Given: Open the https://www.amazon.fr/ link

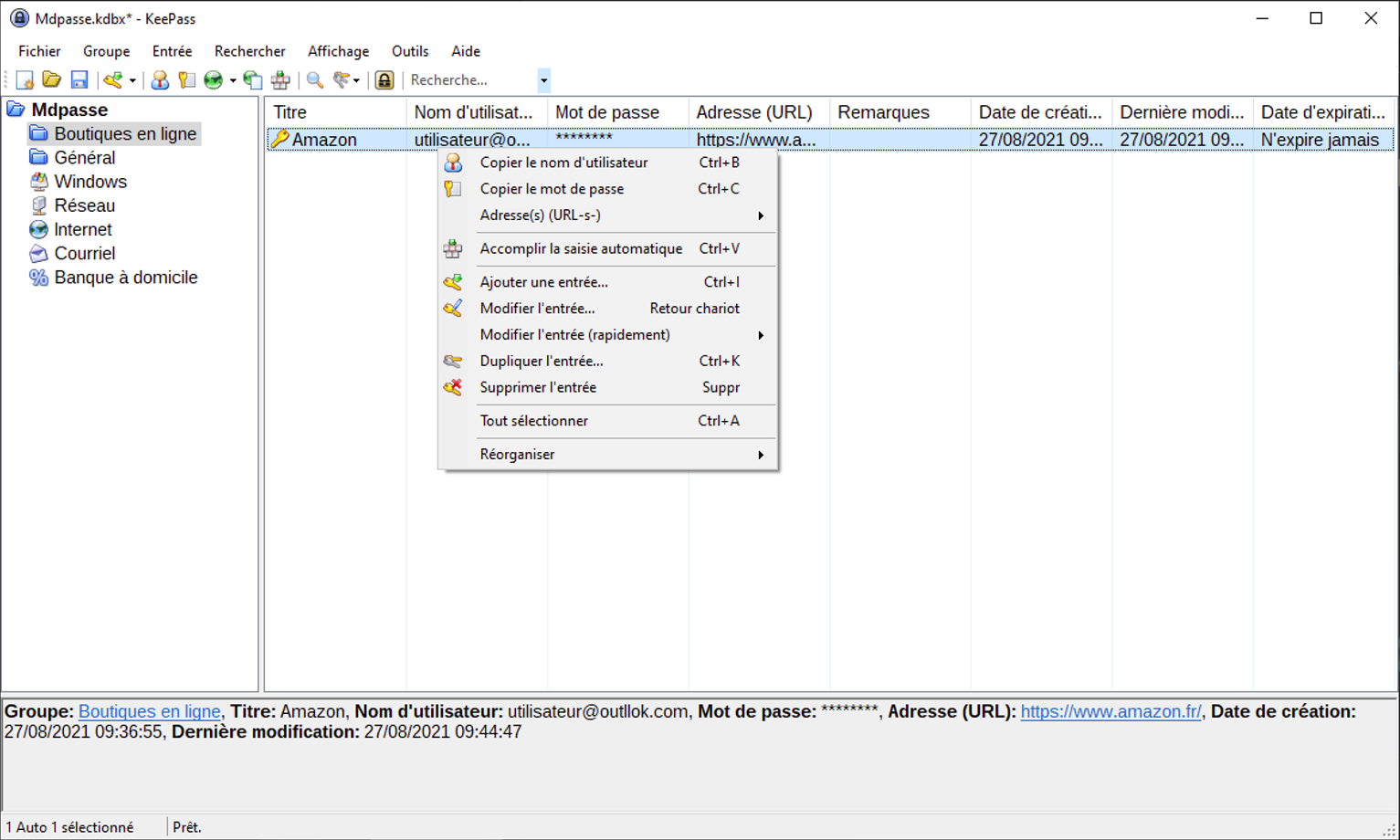Looking at the screenshot, I should point(1111,711).
